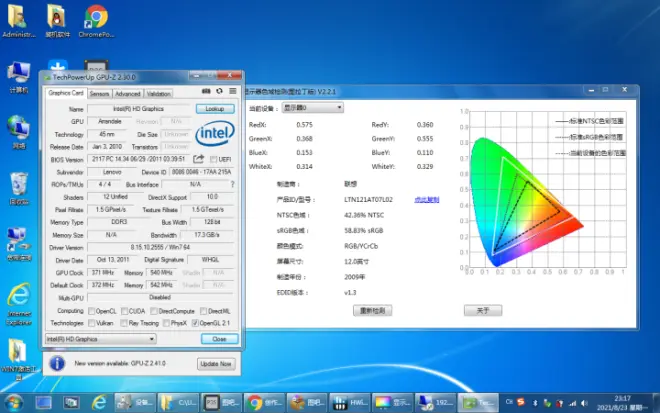This screenshot has height=413, width=660.
Task: Click the GPU-Z Close button
Action: pyautogui.click(x=219, y=339)
